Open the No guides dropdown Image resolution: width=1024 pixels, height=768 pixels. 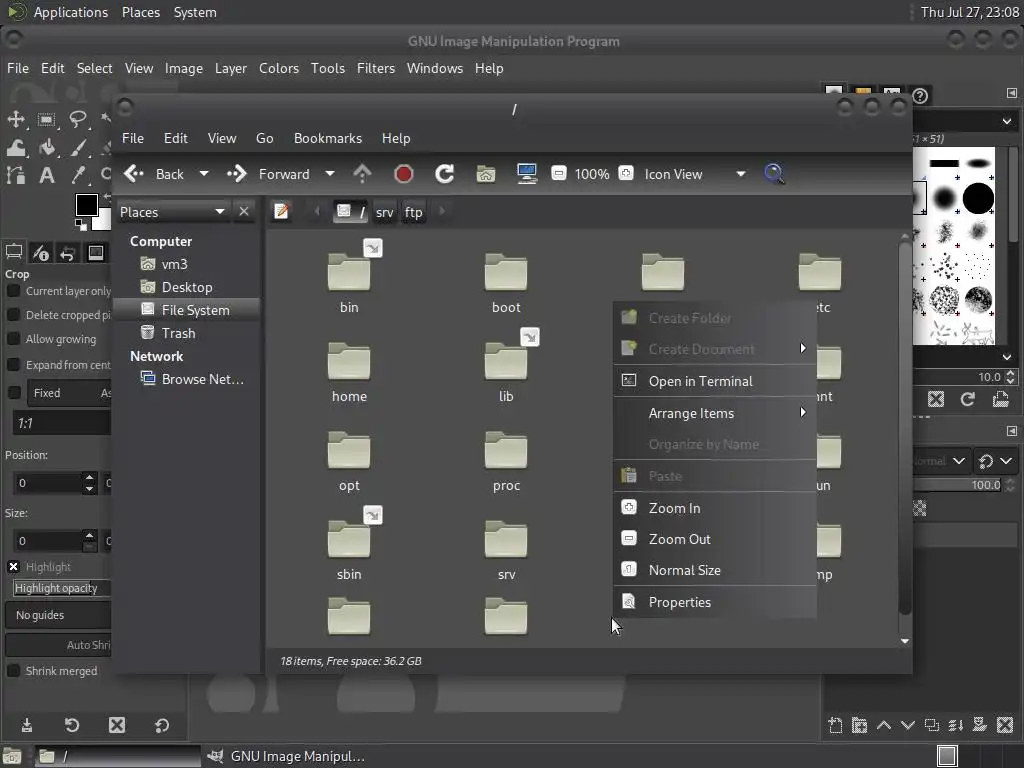click(x=58, y=615)
